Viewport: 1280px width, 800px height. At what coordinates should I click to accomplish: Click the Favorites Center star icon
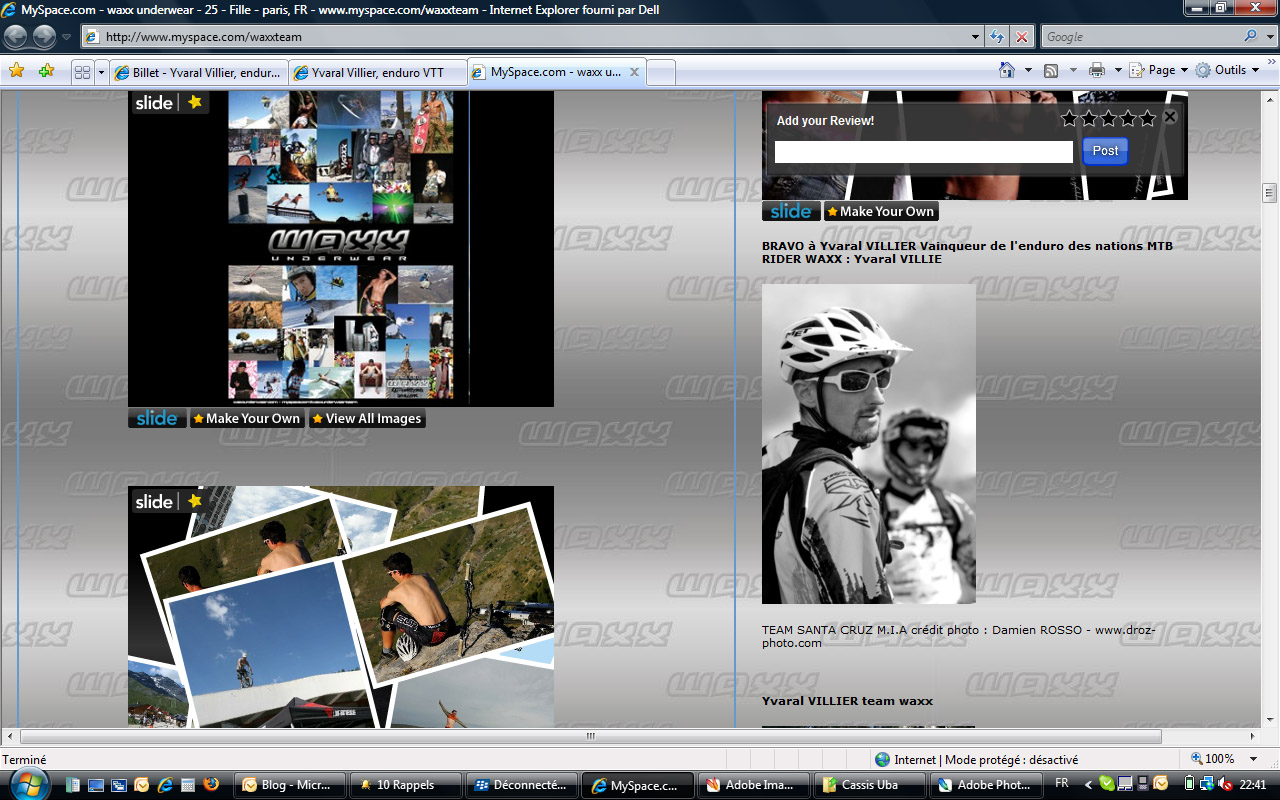click(x=17, y=71)
